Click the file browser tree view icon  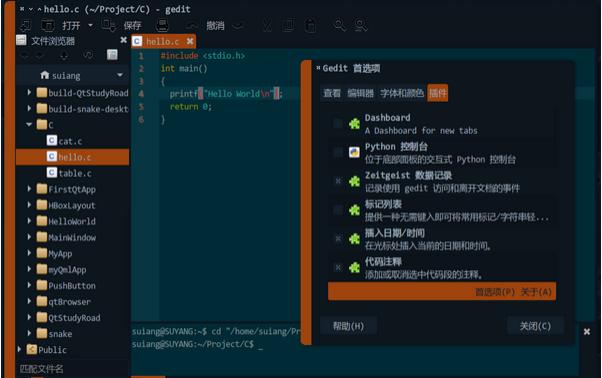point(112,55)
